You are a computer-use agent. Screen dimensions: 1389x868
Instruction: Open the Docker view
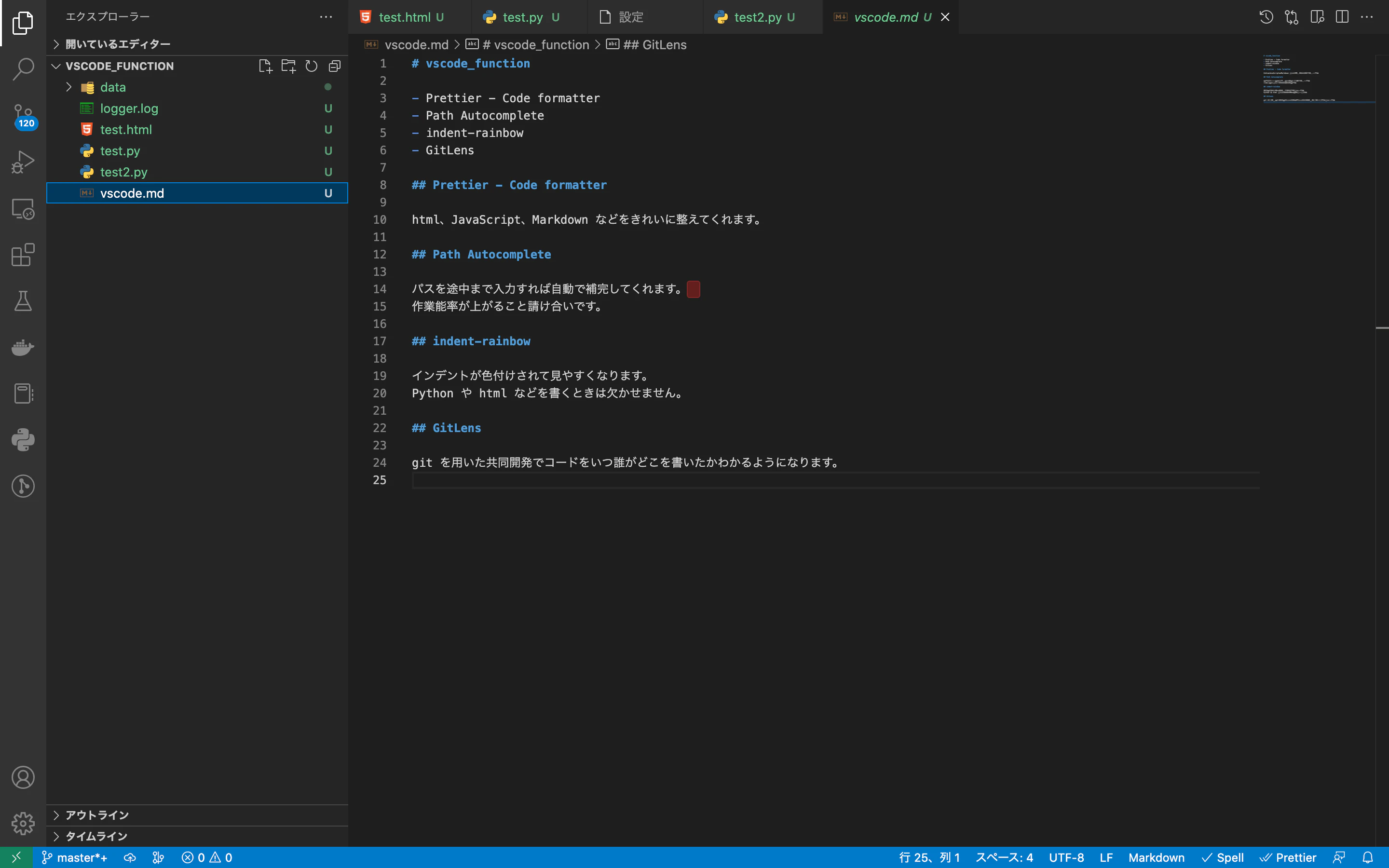click(x=23, y=347)
